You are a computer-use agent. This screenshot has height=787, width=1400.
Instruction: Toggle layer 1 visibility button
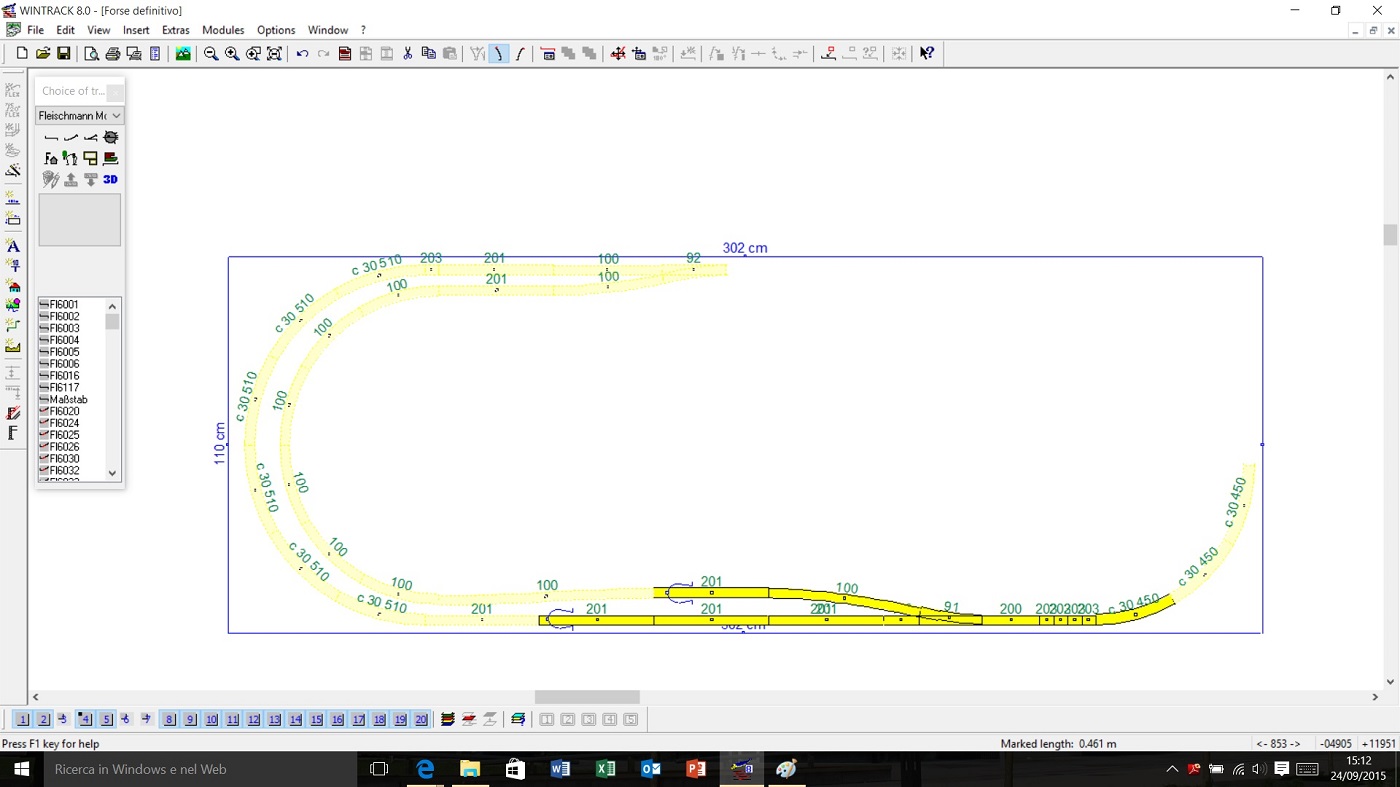23,720
